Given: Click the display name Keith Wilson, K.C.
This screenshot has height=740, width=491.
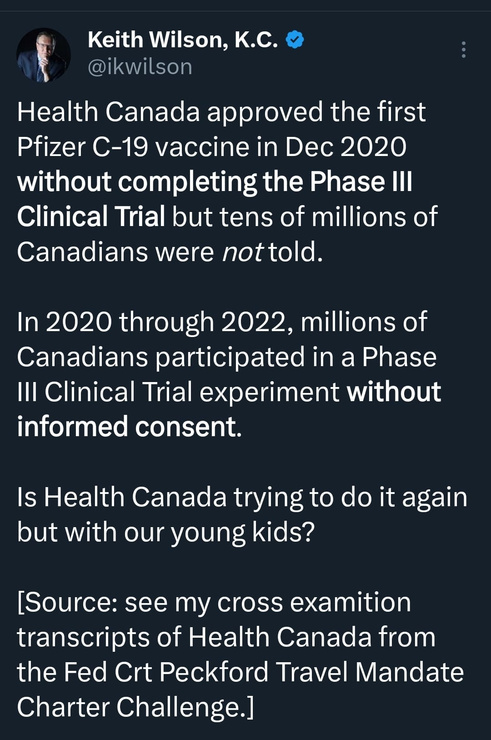Looking at the screenshot, I should [x=183, y=40].
